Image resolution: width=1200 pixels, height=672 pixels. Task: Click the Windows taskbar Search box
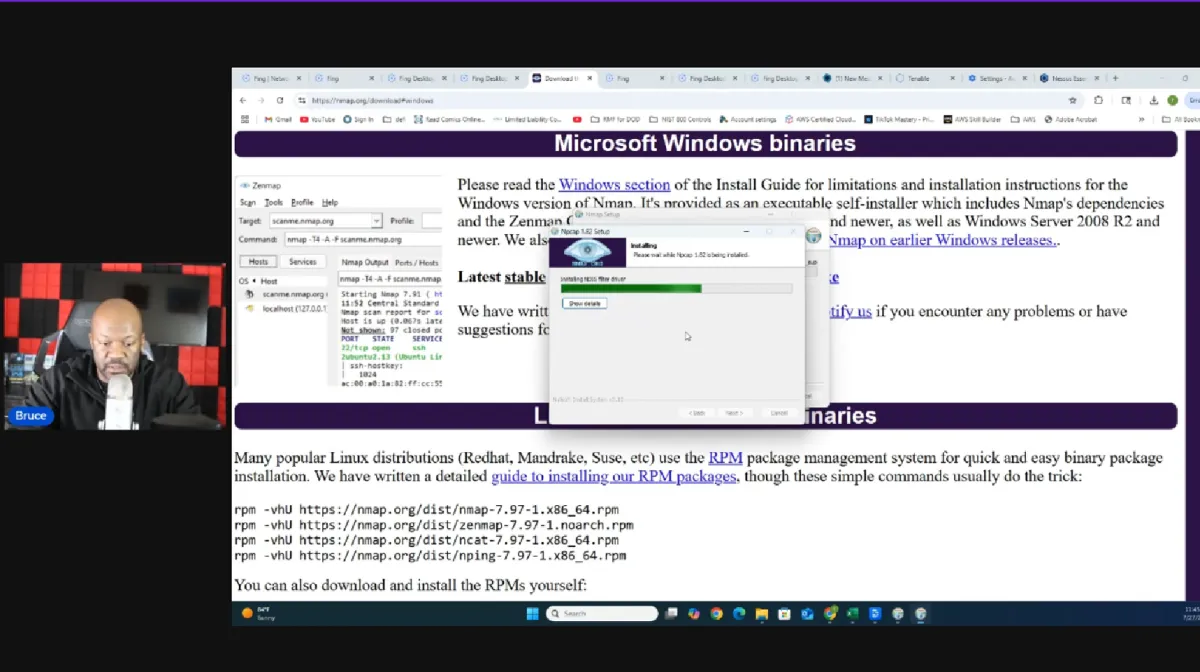(x=602, y=614)
